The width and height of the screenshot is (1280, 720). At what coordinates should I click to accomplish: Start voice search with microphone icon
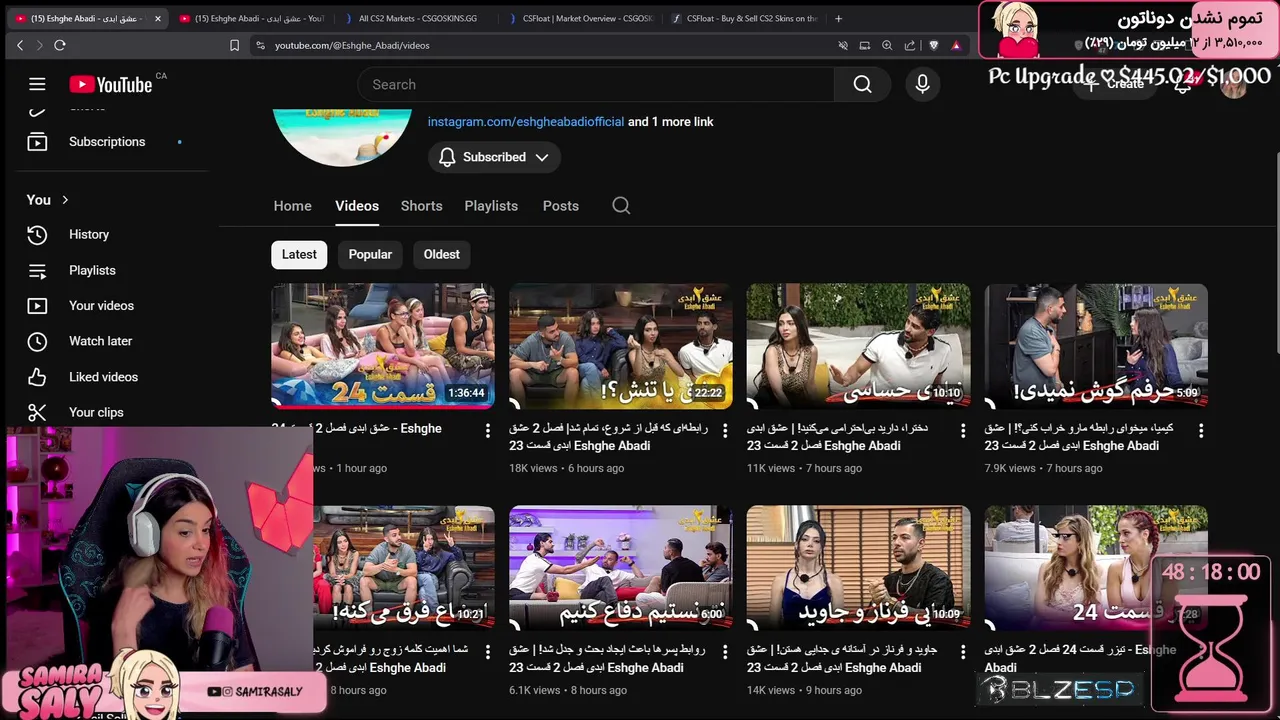(922, 85)
